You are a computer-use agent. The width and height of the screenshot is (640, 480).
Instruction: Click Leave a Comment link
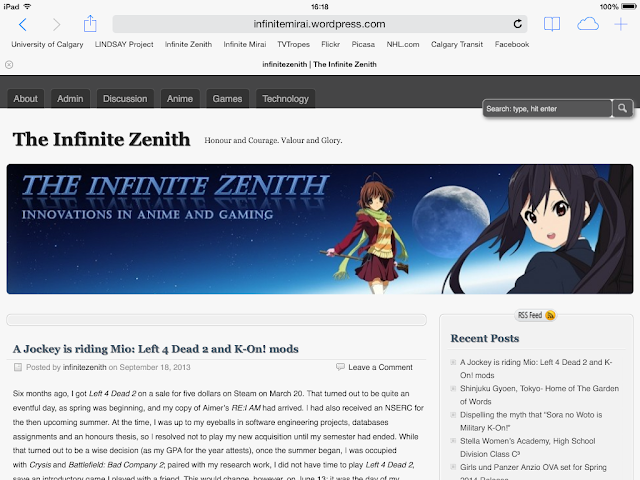[380, 367]
